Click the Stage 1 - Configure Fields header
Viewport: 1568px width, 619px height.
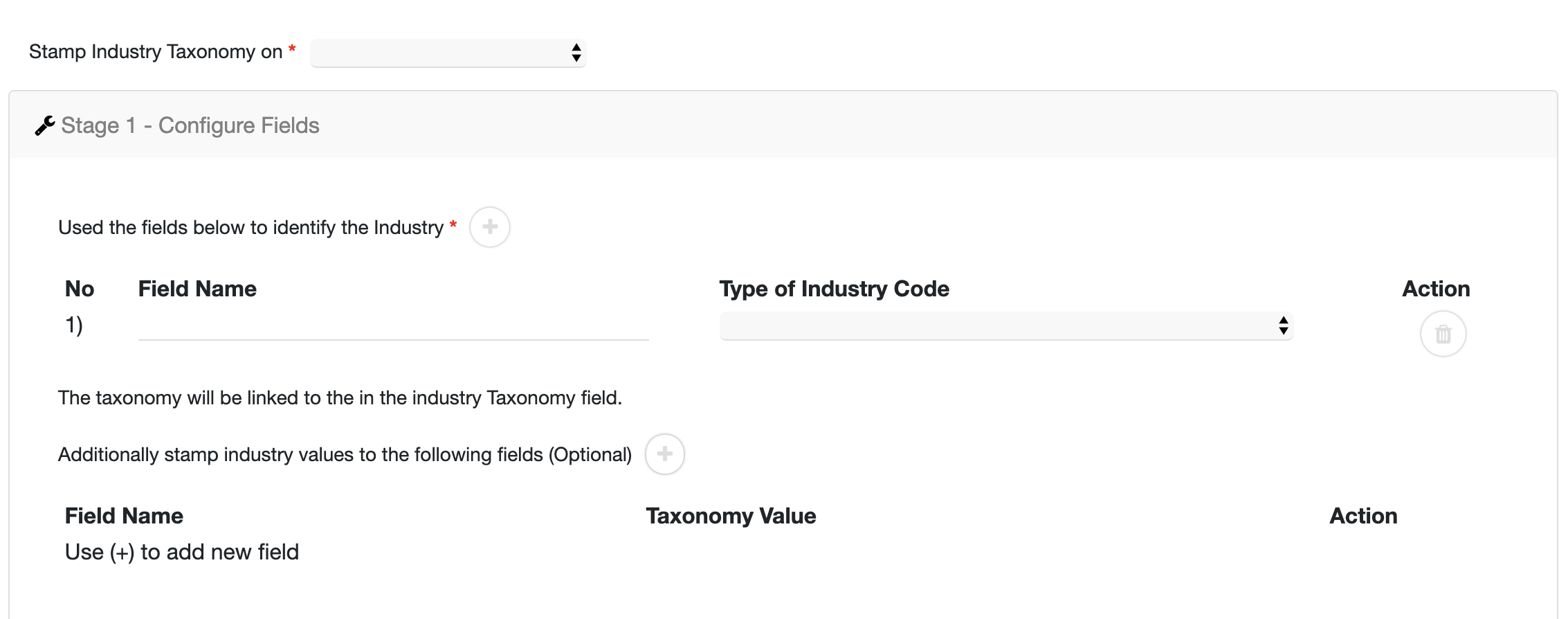[x=190, y=126]
